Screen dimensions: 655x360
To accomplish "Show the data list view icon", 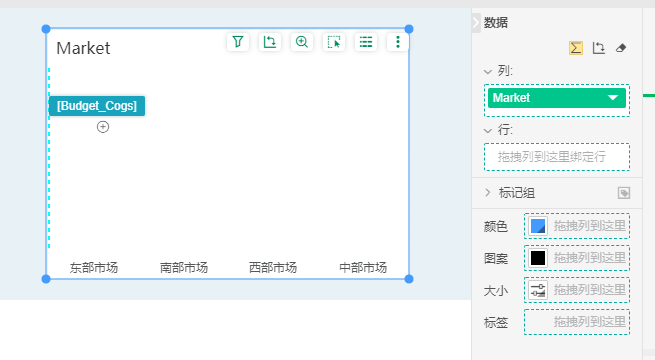I will coord(366,42).
